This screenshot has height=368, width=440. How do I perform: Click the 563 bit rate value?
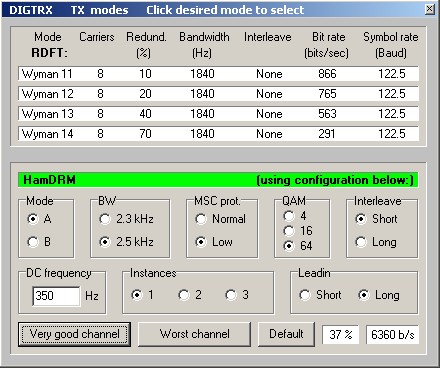327,114
